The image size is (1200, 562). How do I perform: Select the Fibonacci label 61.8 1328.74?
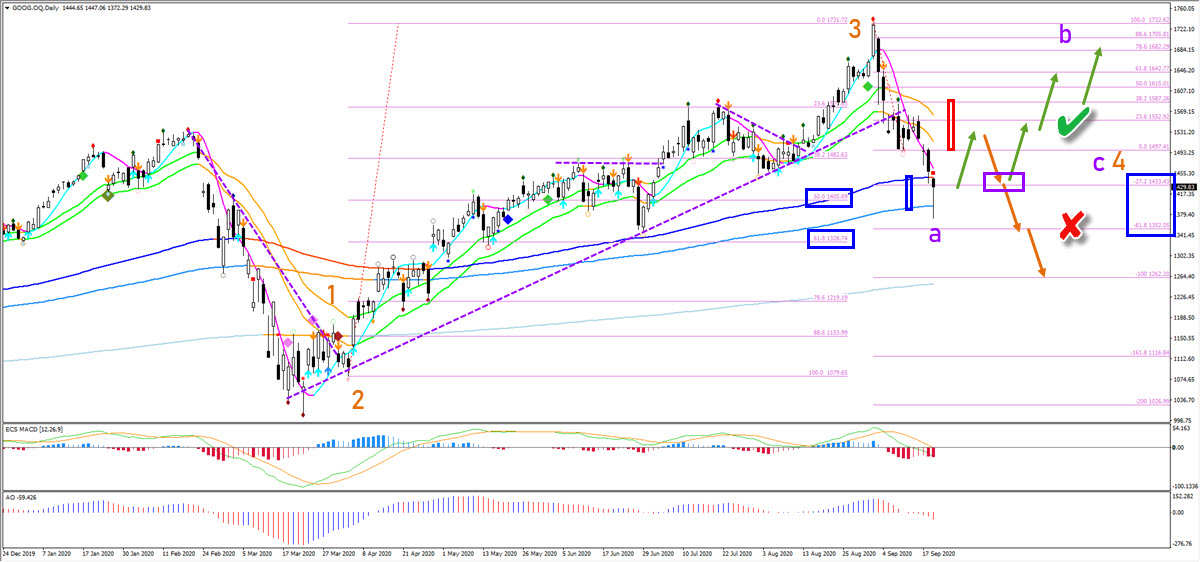(830, 239)
